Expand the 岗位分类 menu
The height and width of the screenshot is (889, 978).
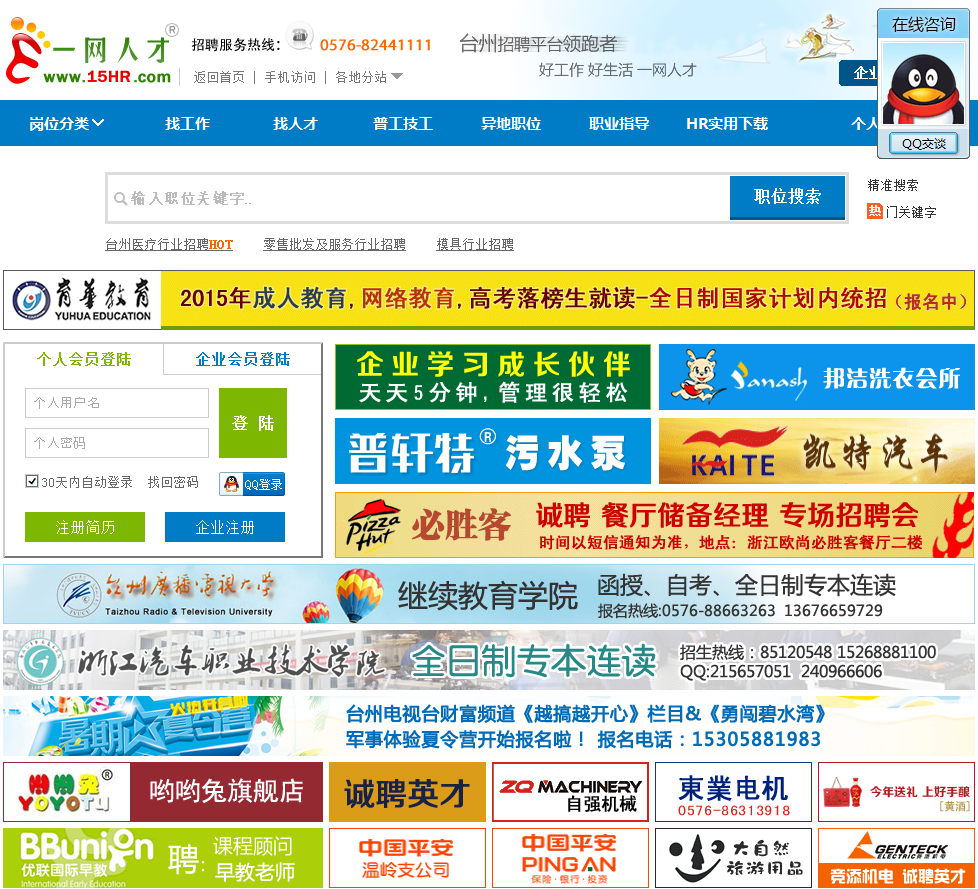66,124
